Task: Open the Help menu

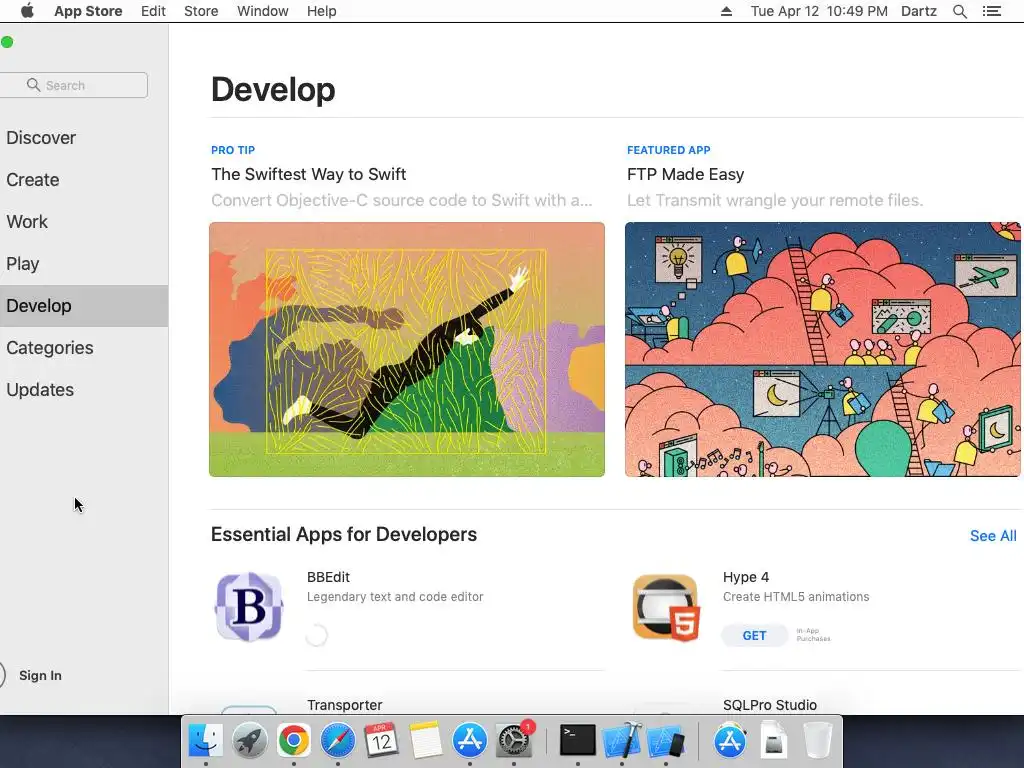Action: [321, 11]
